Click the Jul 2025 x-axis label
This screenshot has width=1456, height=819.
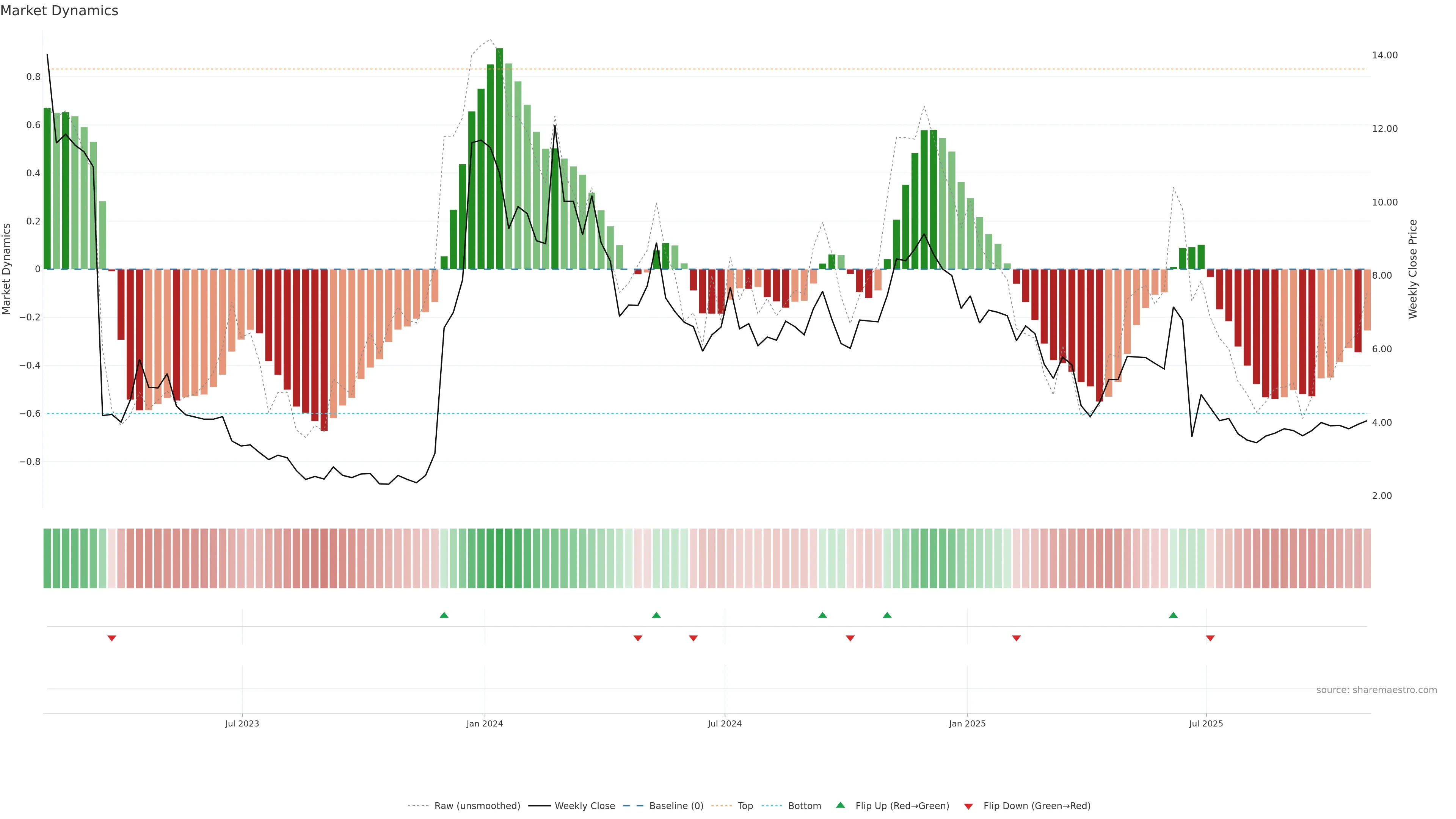point(1206,723)
